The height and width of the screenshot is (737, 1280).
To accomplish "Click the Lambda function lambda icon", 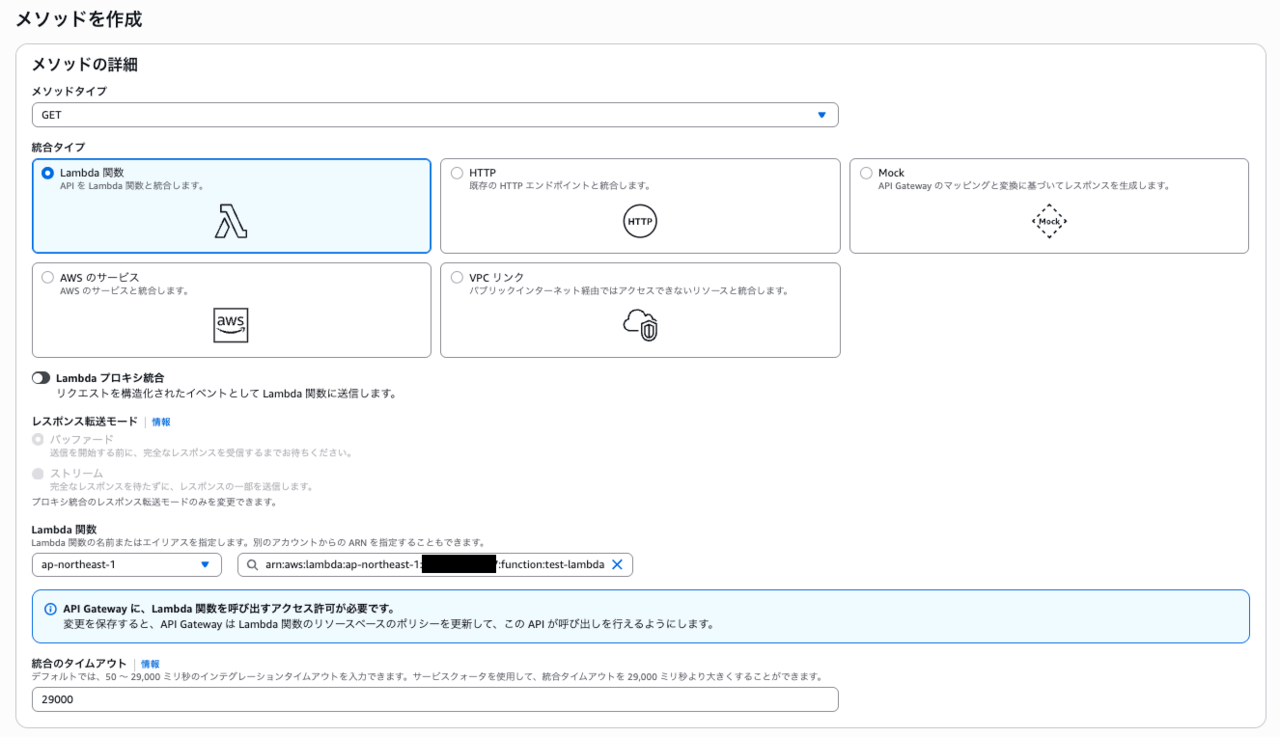I will [231, 221].
